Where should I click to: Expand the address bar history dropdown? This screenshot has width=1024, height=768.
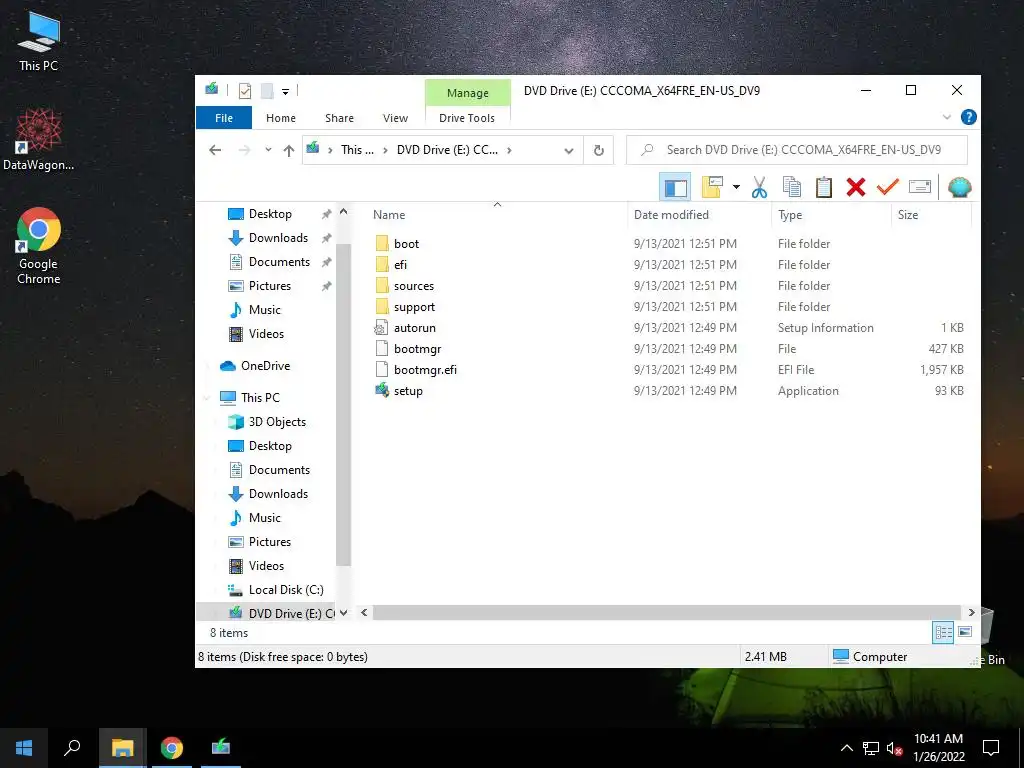click(568, 150)
